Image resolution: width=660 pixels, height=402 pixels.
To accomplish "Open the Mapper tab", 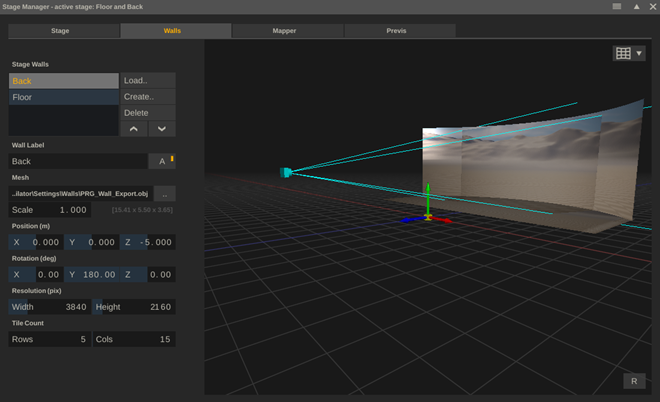I will [x=284, y=31].
